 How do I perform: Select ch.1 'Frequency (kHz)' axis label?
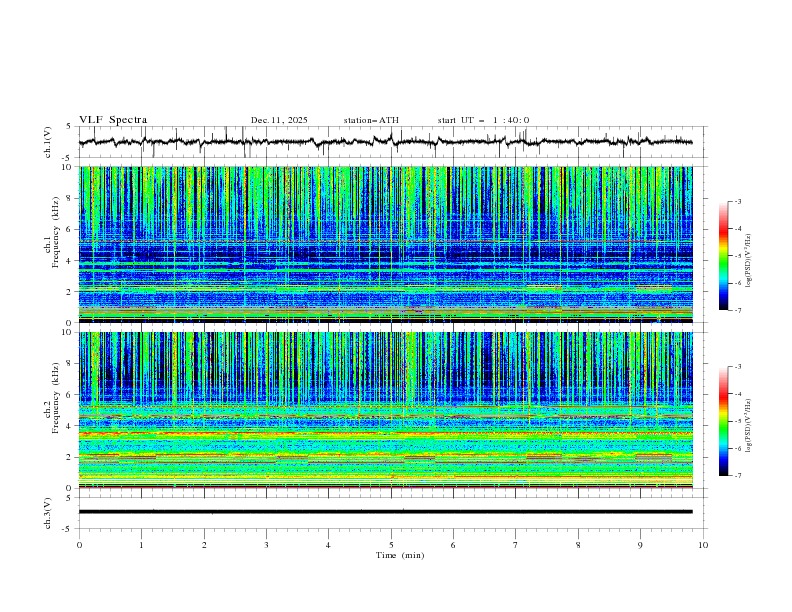click(56, 230)
